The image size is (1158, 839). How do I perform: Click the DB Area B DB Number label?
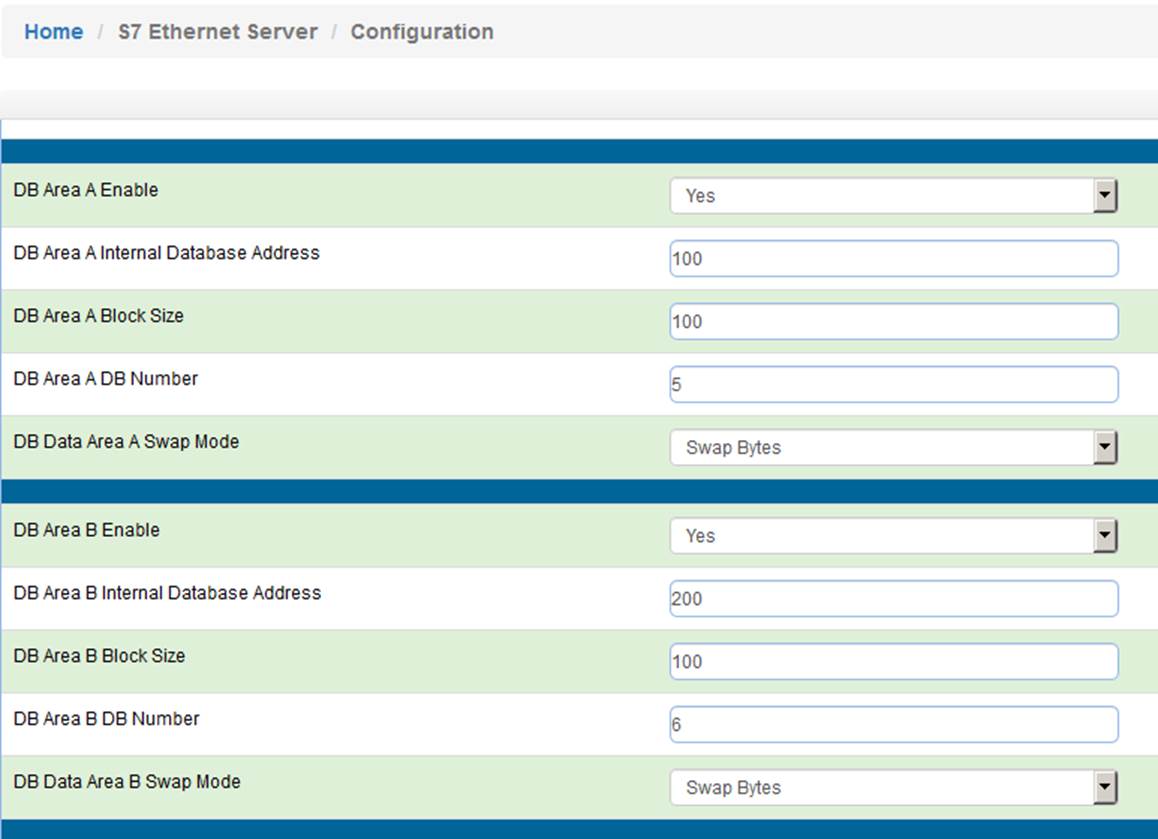[x=106, y=719]
